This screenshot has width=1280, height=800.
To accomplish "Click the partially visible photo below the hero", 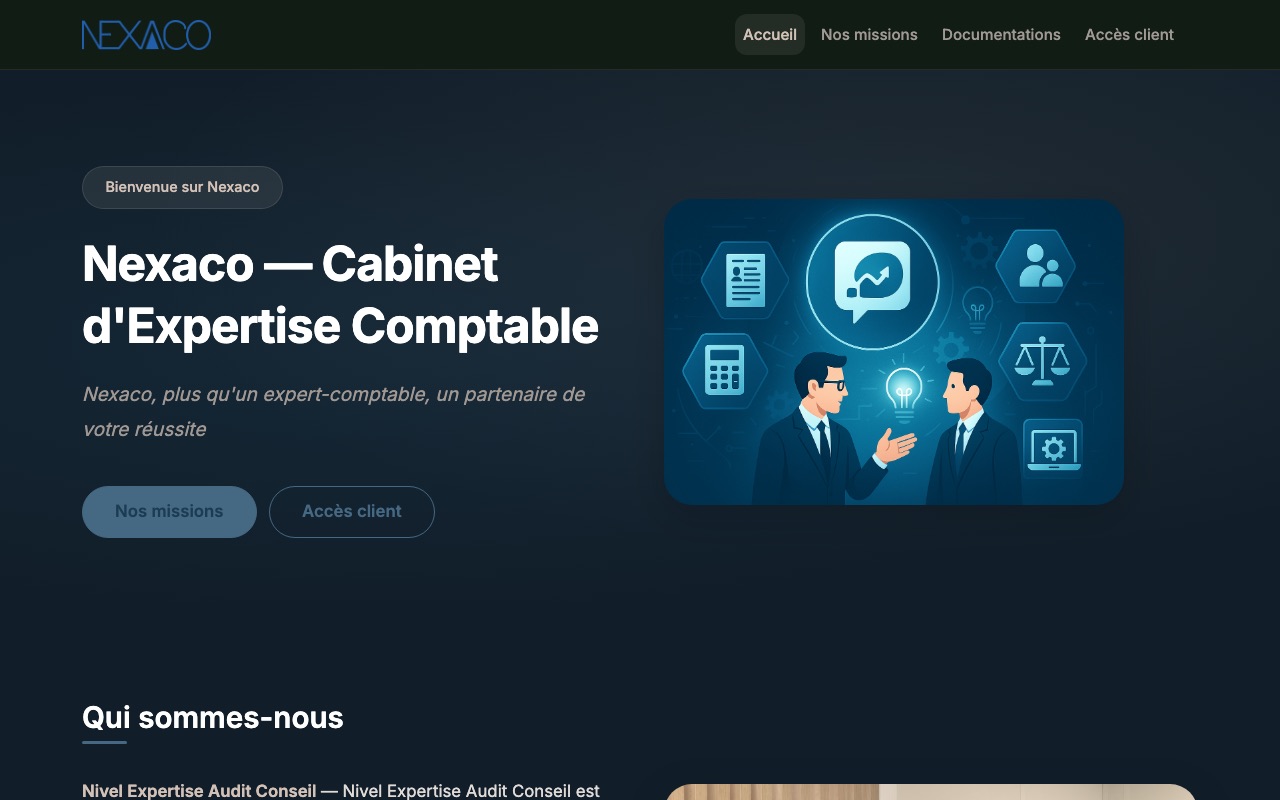I will click(x=931, y=792).
